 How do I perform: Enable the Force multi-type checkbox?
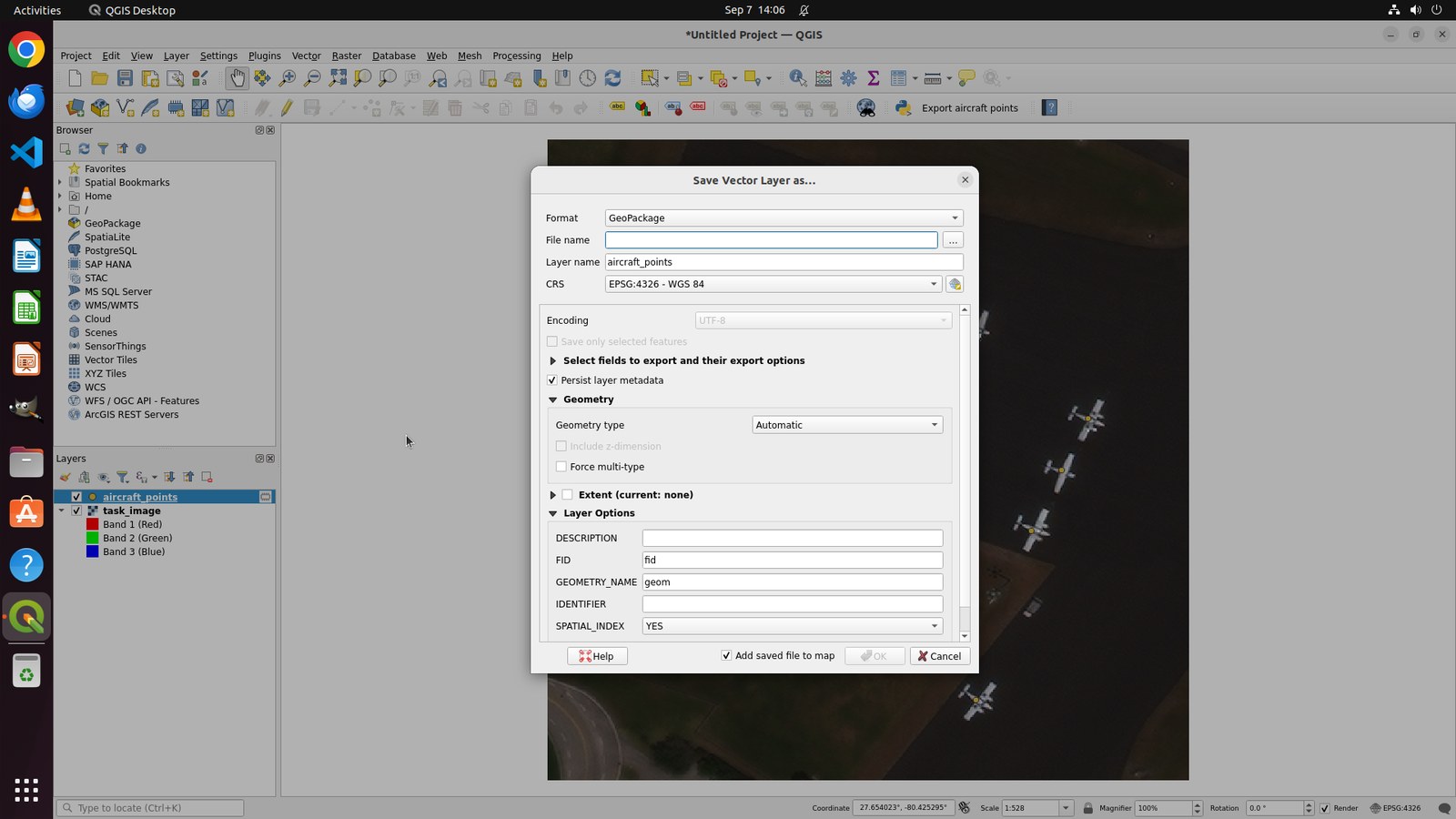pos(561,467)
